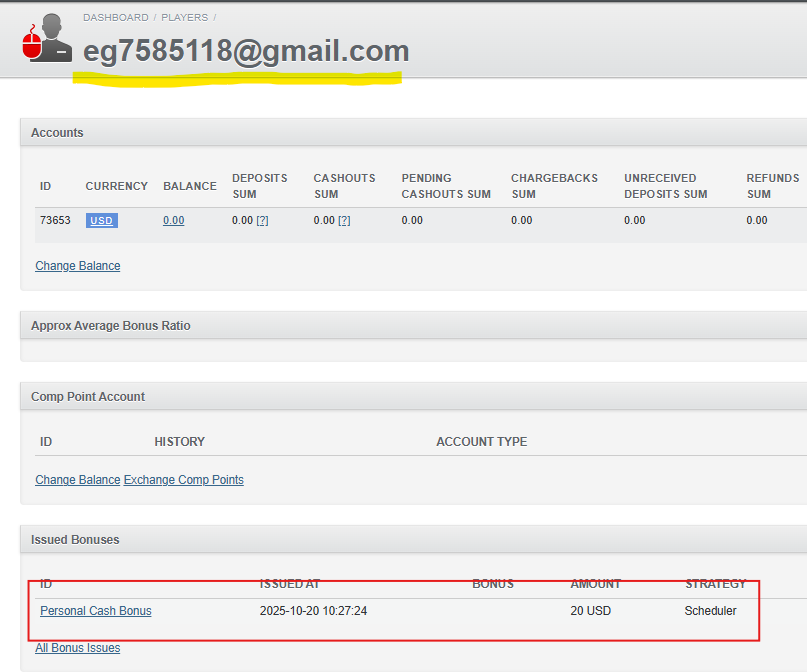This screenshot has height=672, width=807.
Task: Click the Scheduler strategy value
Action: [710, 611]
